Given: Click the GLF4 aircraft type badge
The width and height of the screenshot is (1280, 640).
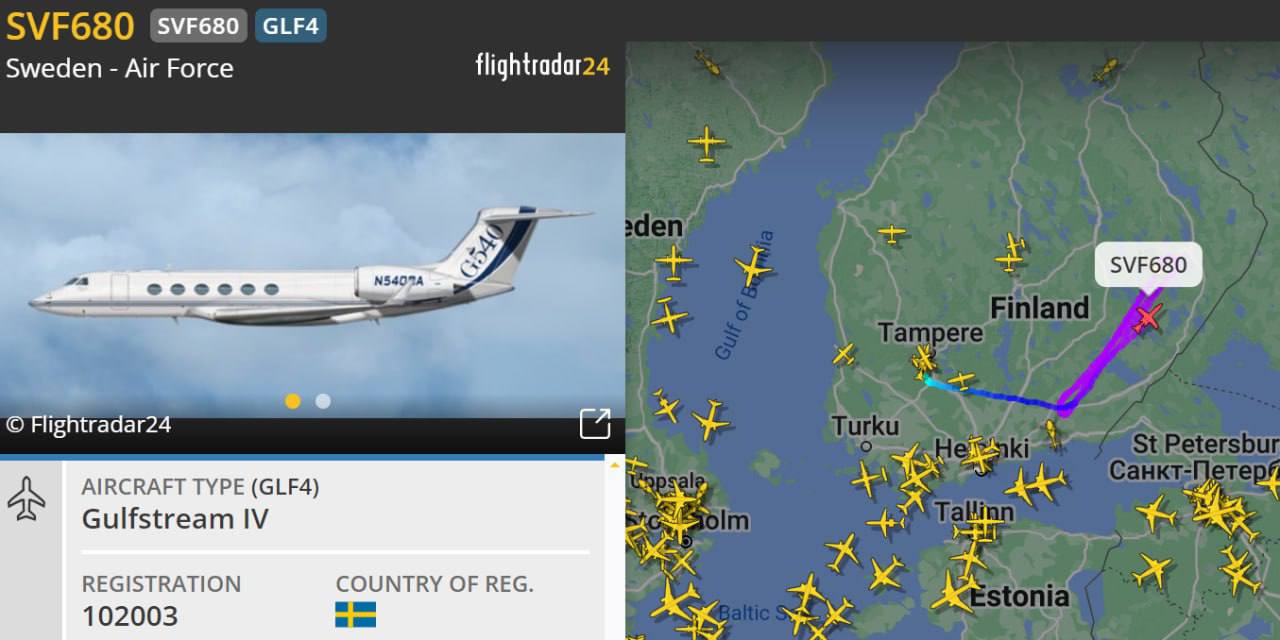Looking at the screenshot, I should 291,26.
